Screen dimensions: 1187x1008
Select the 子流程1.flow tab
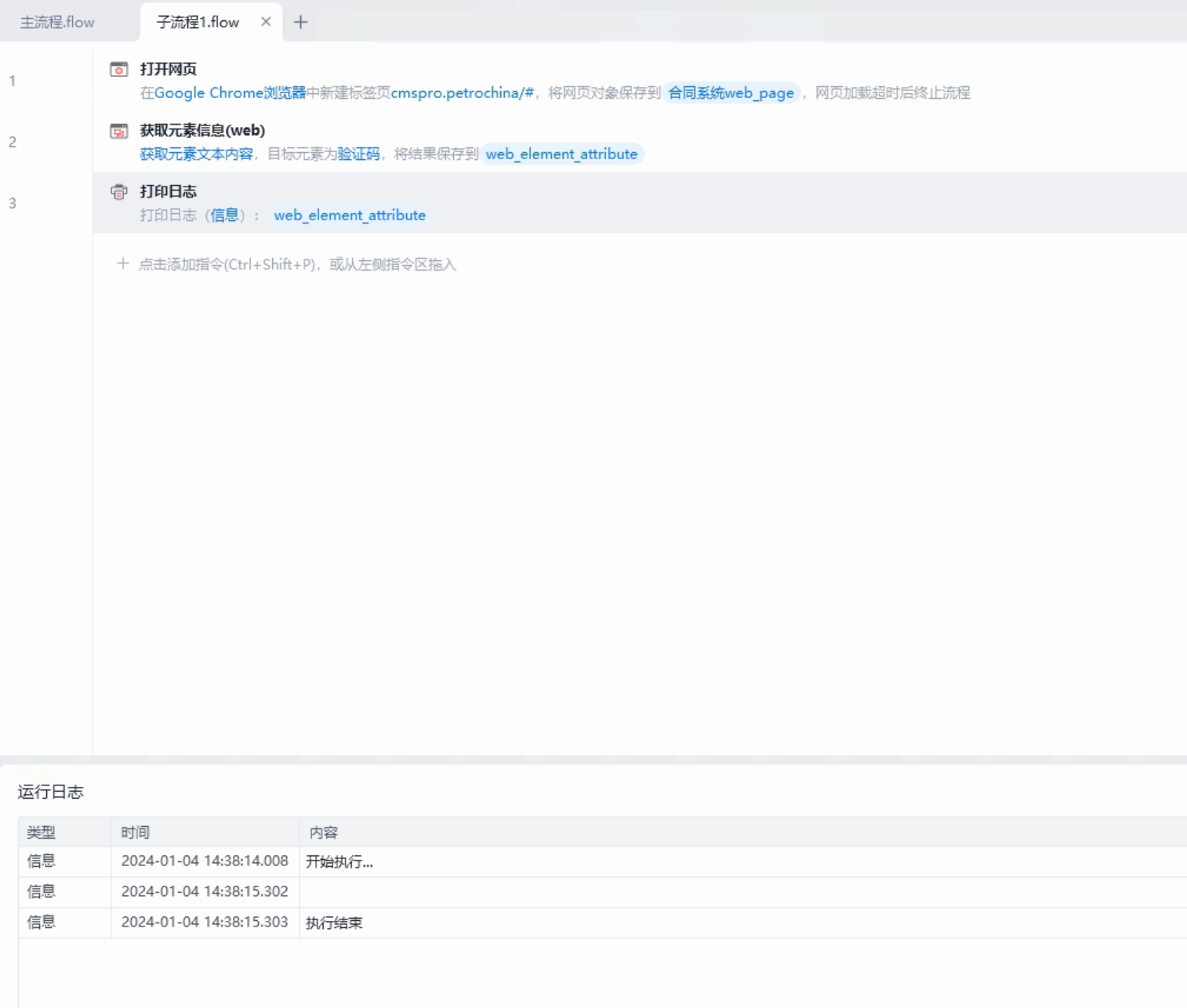(198, 23)
